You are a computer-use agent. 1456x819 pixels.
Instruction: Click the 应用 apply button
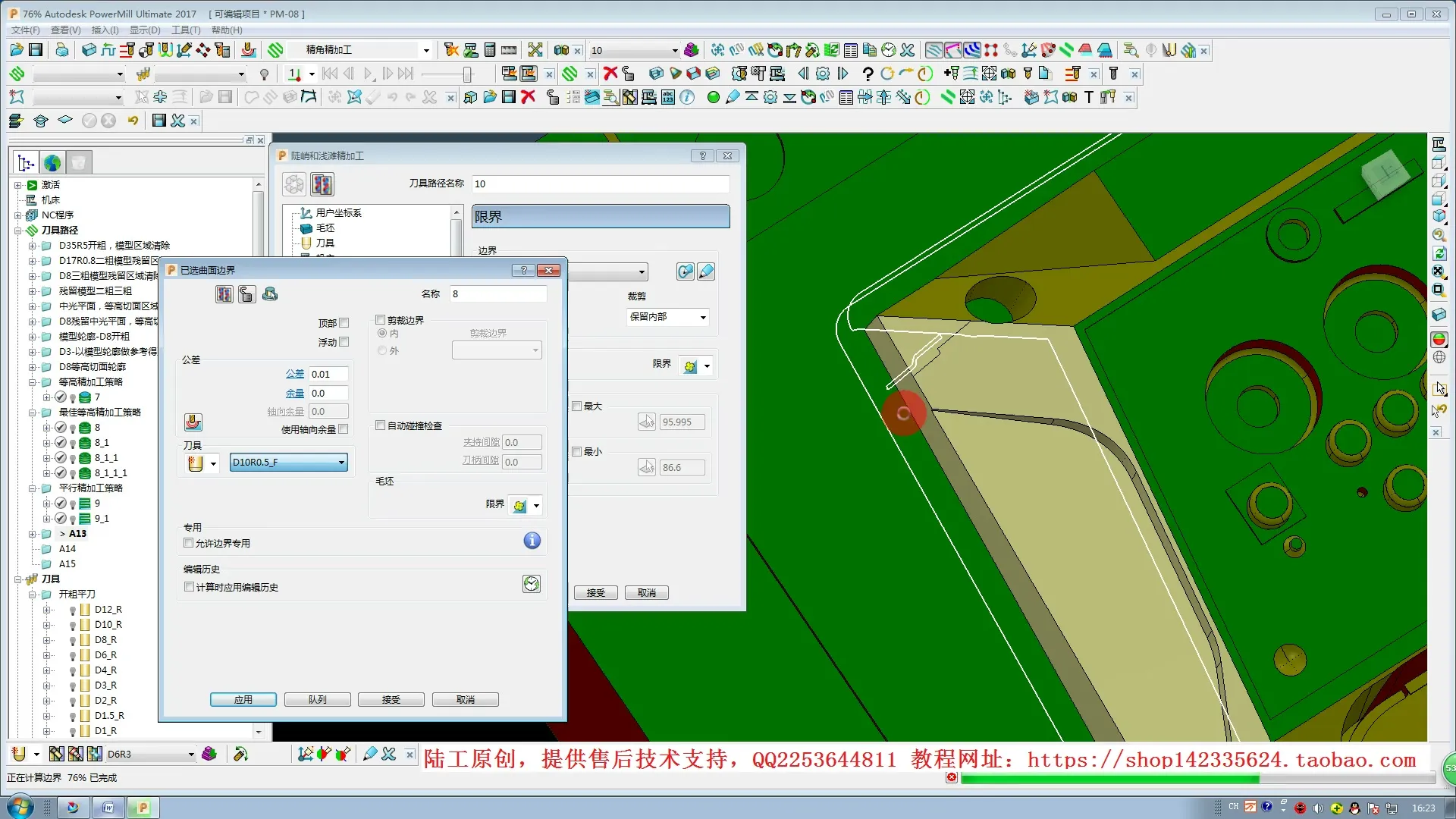(243, 699)
